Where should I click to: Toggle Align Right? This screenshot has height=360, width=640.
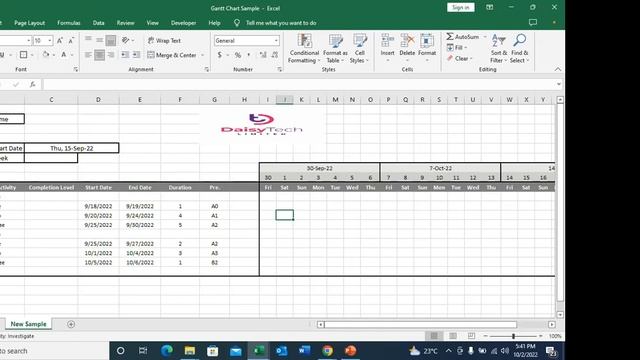pyautogui.click(x=111, y=55)
